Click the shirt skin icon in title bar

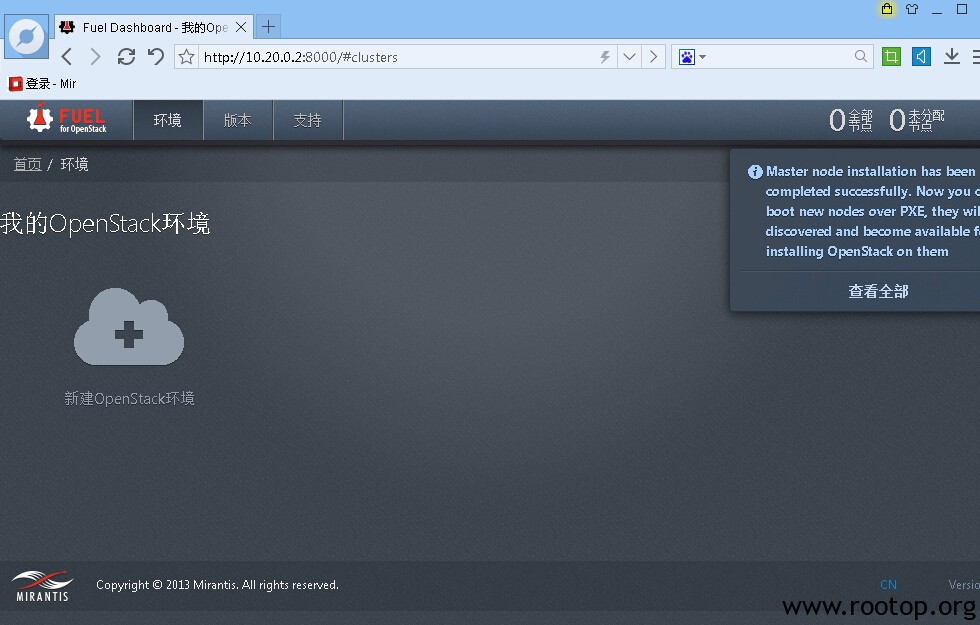click(x=912, y=9)
